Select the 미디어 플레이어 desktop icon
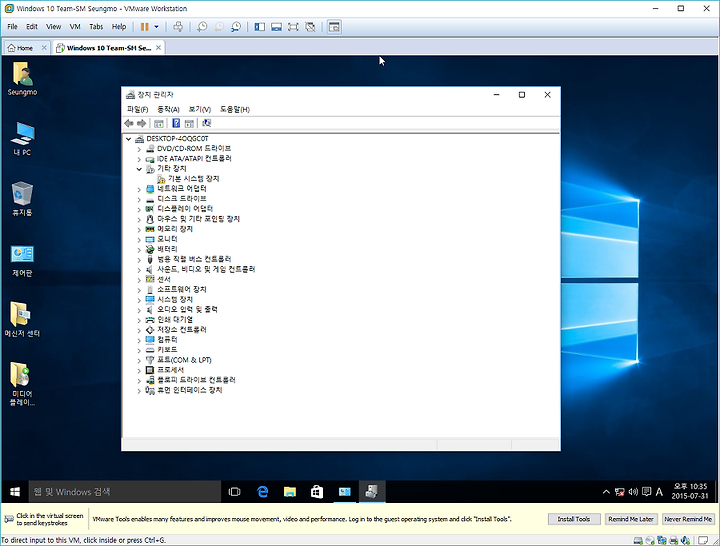 (22, 384)
